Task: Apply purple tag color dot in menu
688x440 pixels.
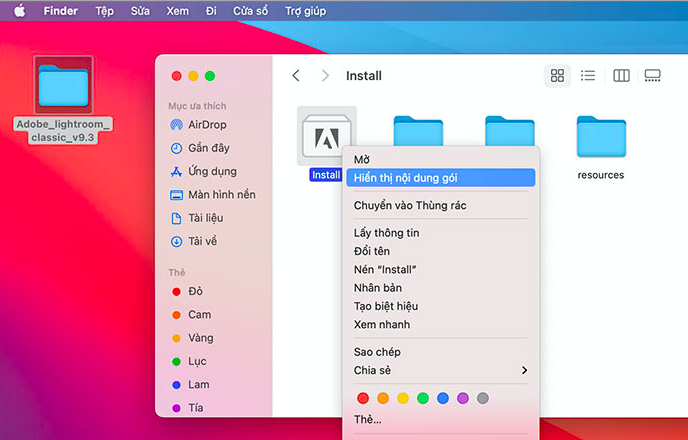Action: (x=463, y=398)
